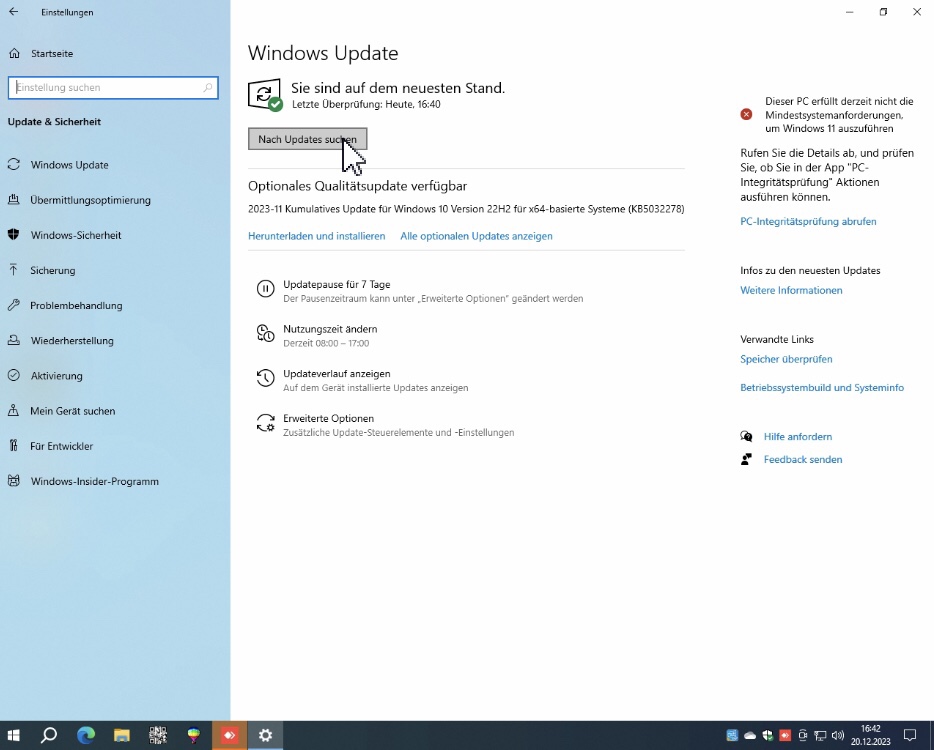This screenshot has width=934, height=750.
Task: Select the 'Mein Gerät suchen' sidebar entry
Action: click(x=61, y=411)
